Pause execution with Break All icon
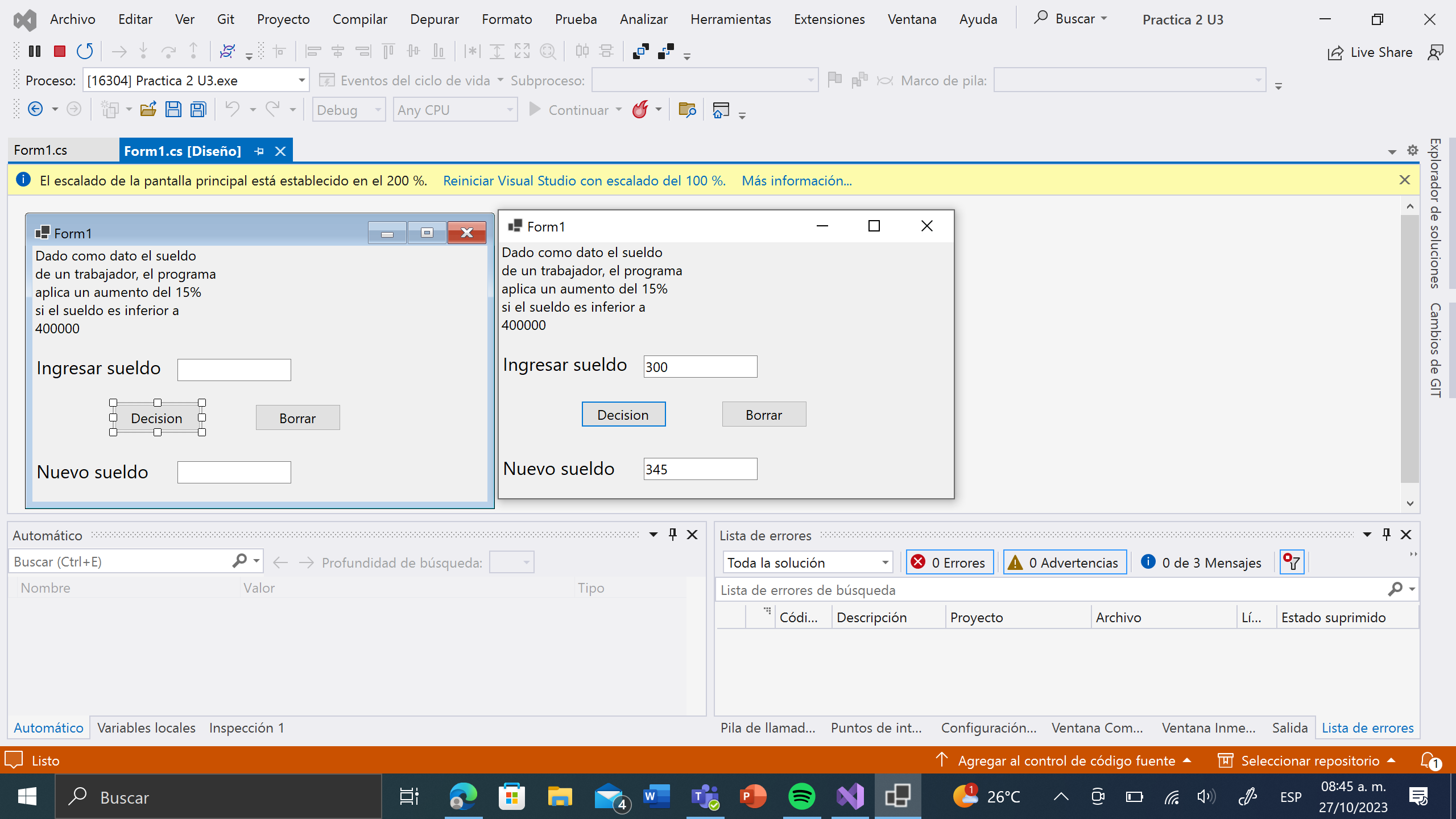The width and height of the screenshot is (1456, 819). 35,51
